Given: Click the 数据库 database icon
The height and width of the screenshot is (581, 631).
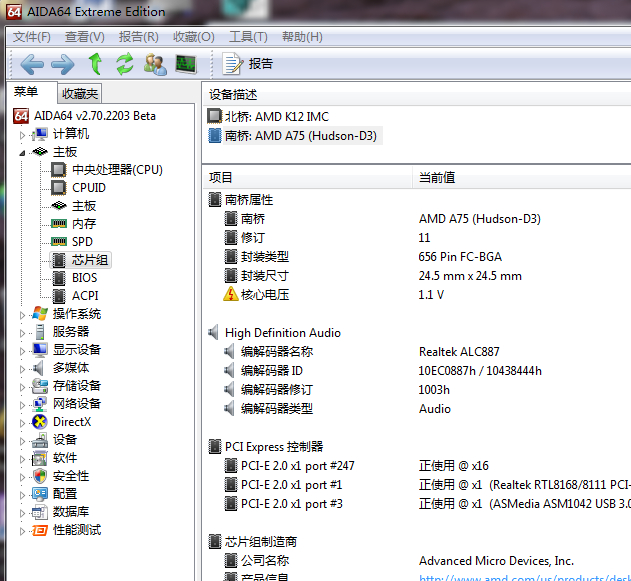Looking at the screenshot, I should (x=40, y=512).
